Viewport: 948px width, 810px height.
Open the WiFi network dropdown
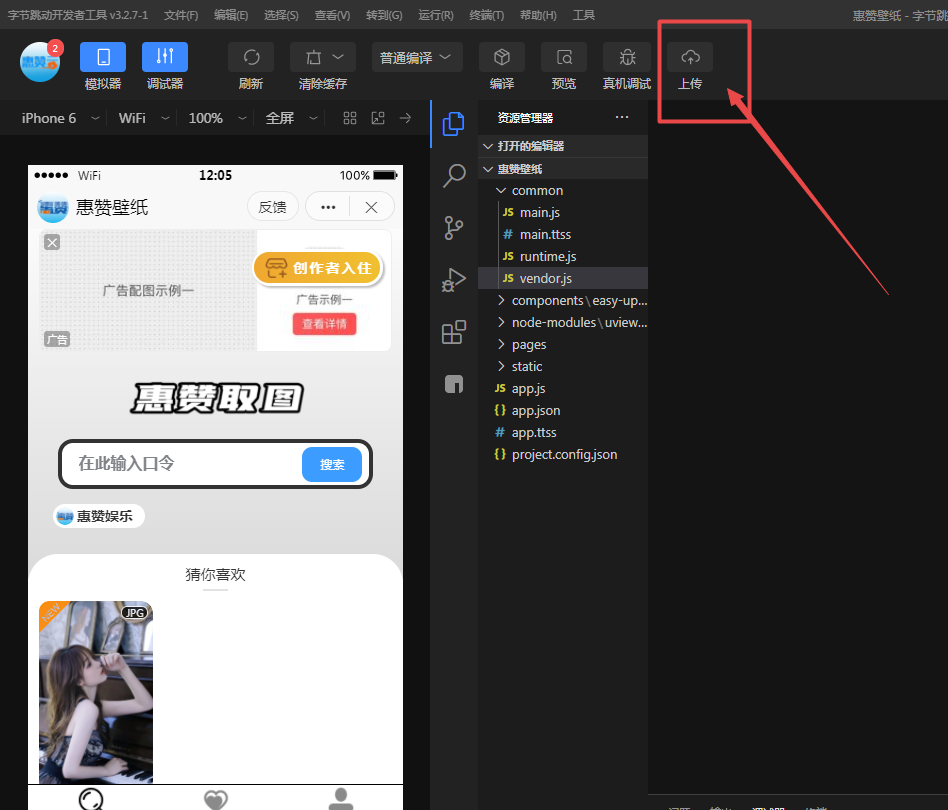[x=143, y=118]
